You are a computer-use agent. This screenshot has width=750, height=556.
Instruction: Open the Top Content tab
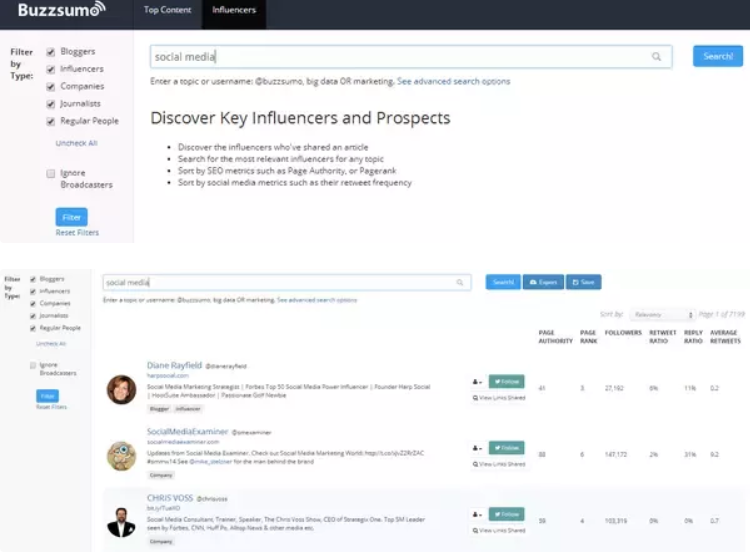(167, 10)
